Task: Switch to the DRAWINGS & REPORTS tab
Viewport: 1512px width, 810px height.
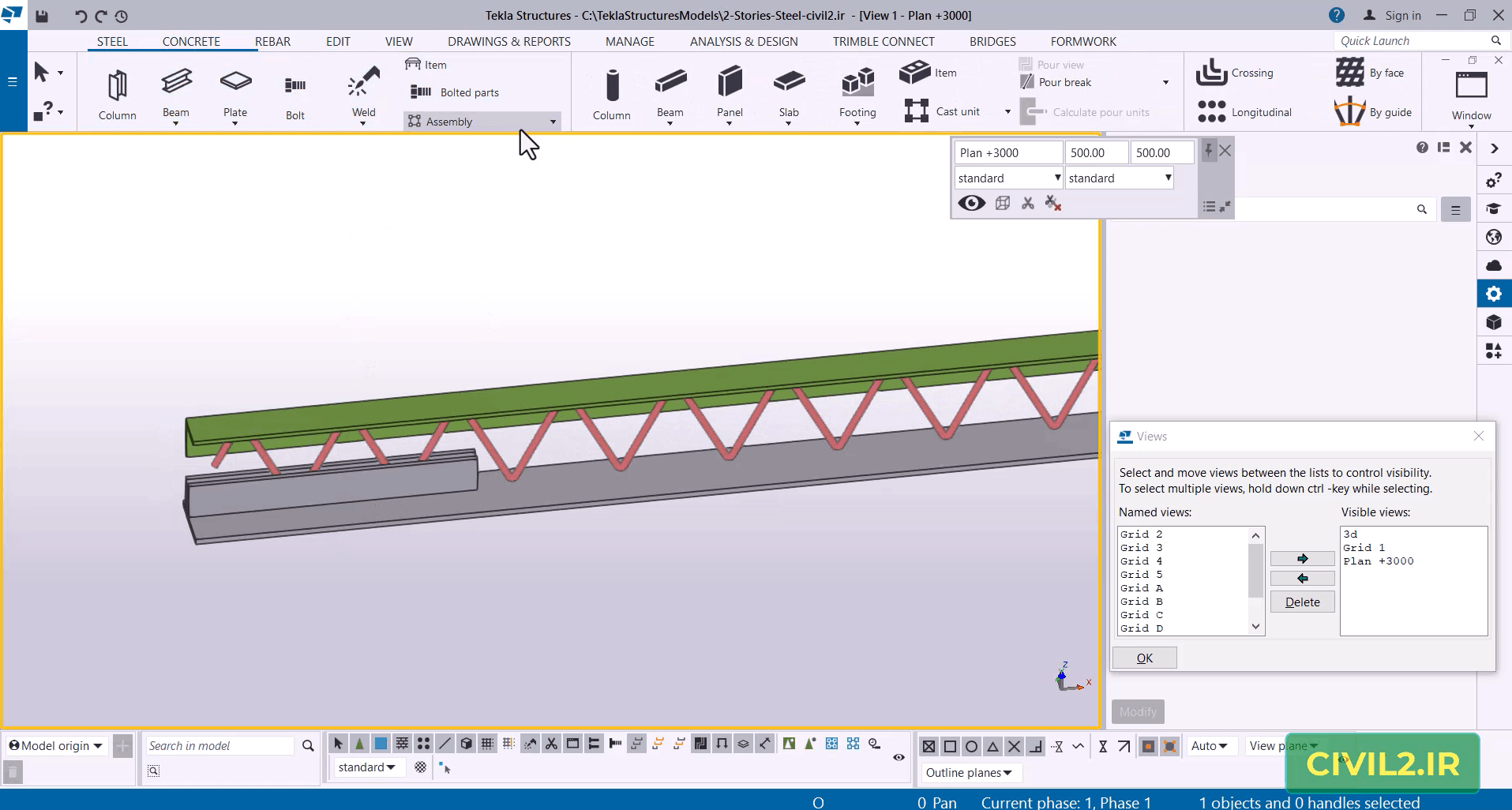Action: 509,41
